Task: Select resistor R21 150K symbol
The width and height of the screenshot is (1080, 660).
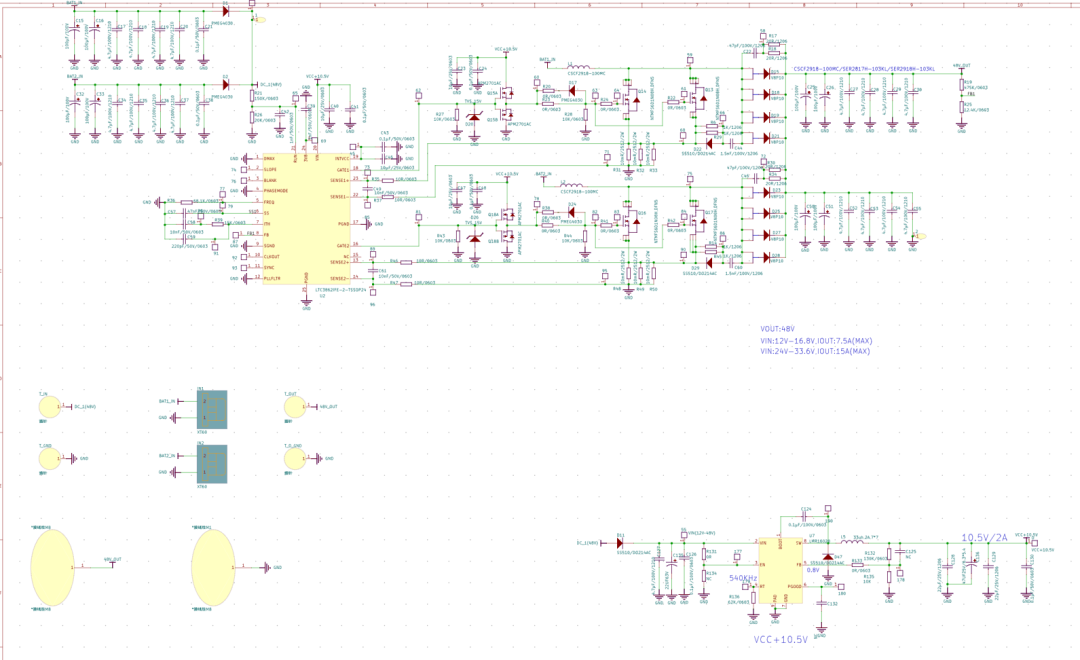Action: point(252,97)
